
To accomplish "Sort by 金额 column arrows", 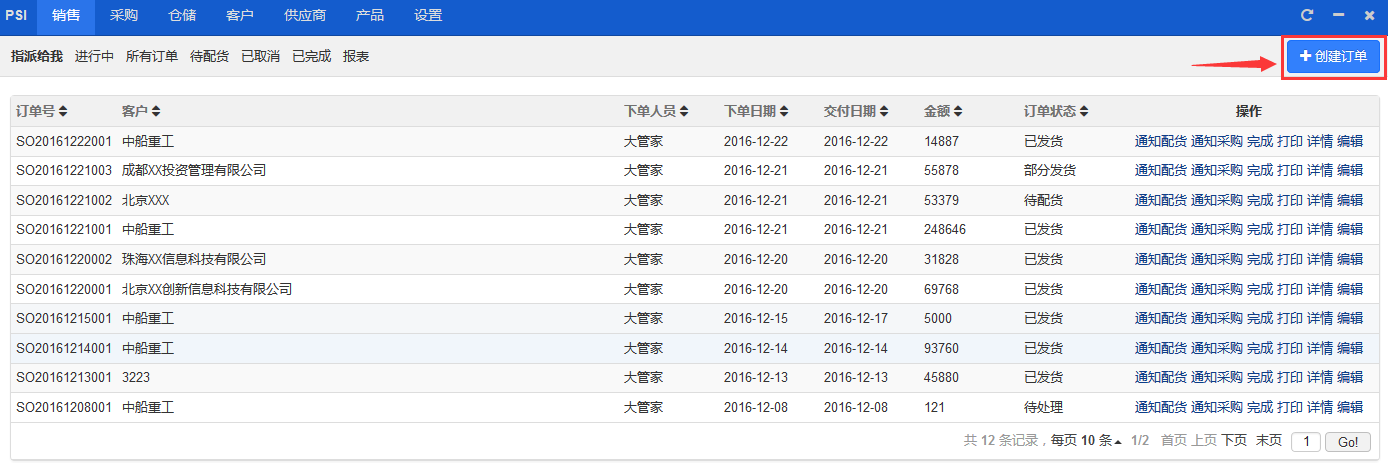I will point(957,111).
